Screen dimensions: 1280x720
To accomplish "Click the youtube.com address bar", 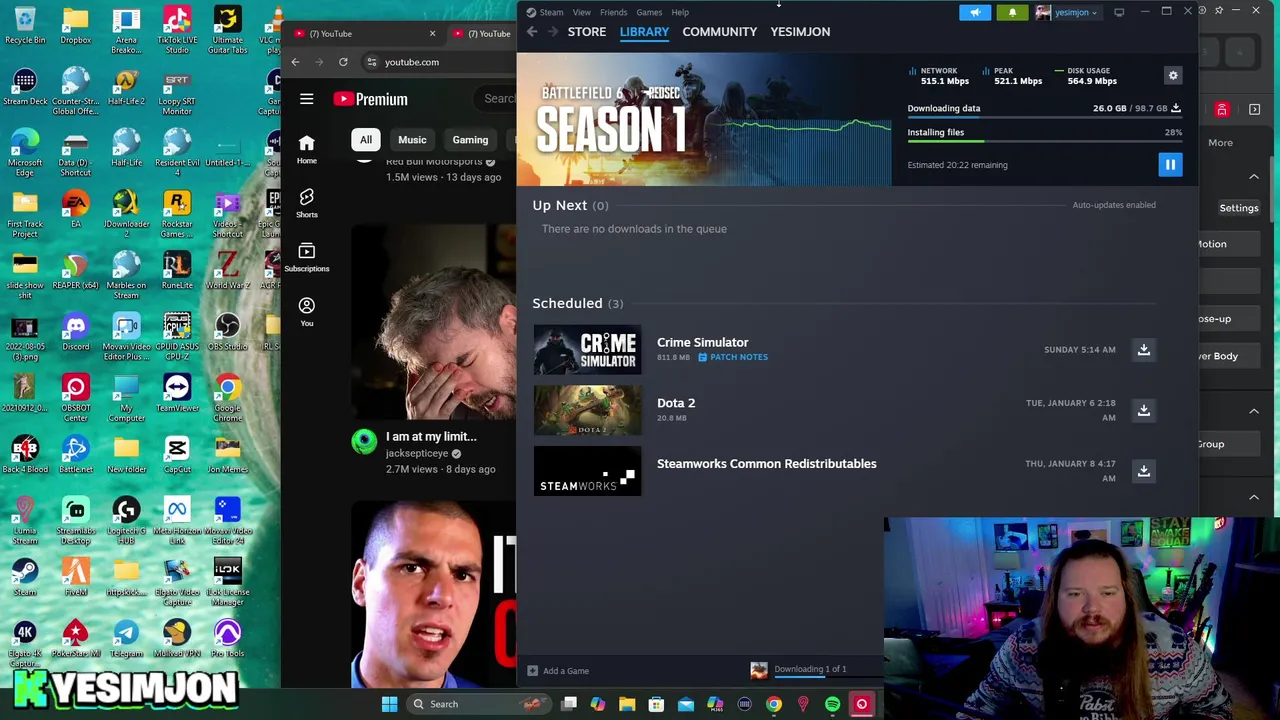I will (436, 62).
